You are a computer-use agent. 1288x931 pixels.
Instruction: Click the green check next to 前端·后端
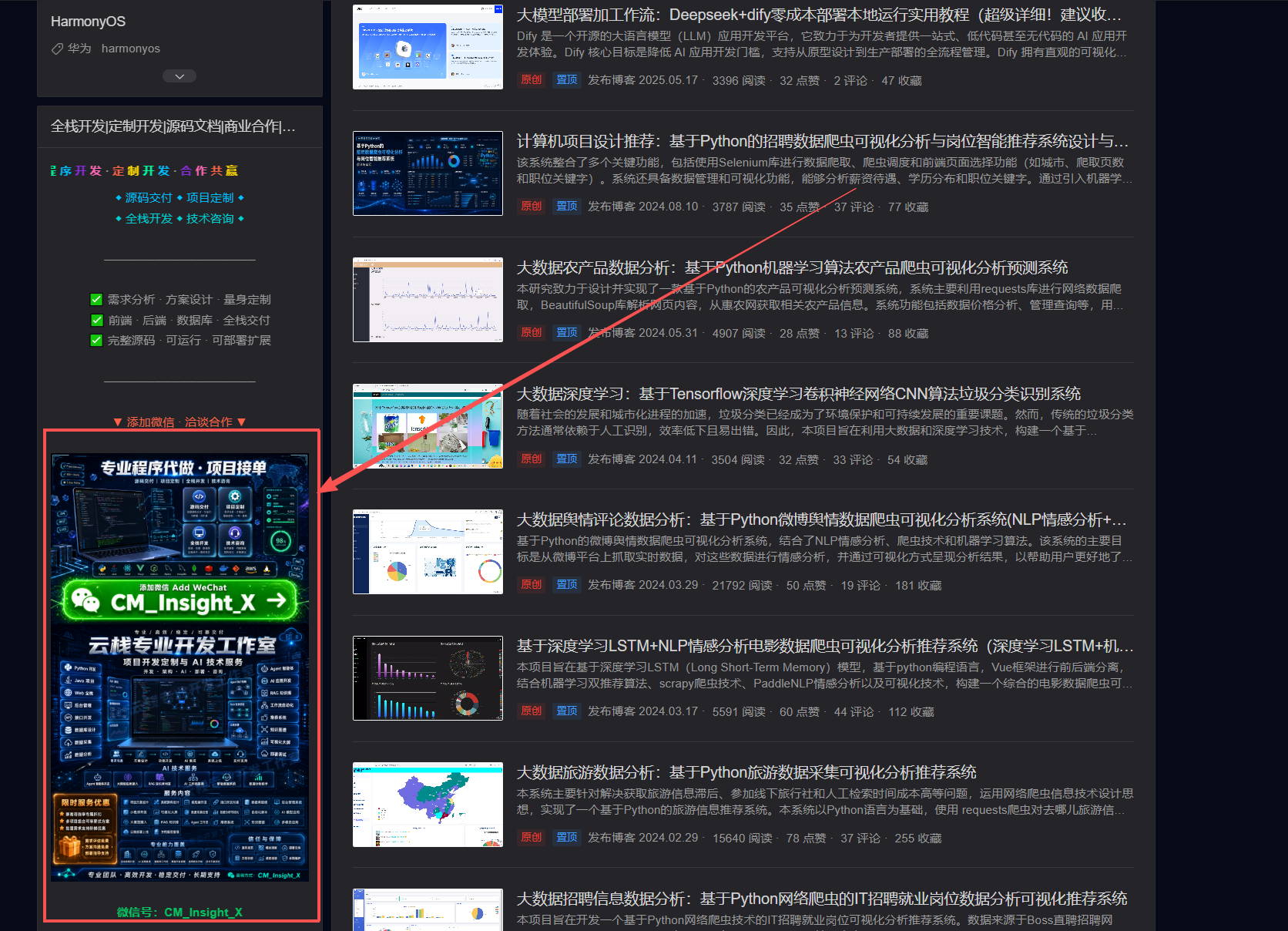pyautogui.click(x=96, y=320)
